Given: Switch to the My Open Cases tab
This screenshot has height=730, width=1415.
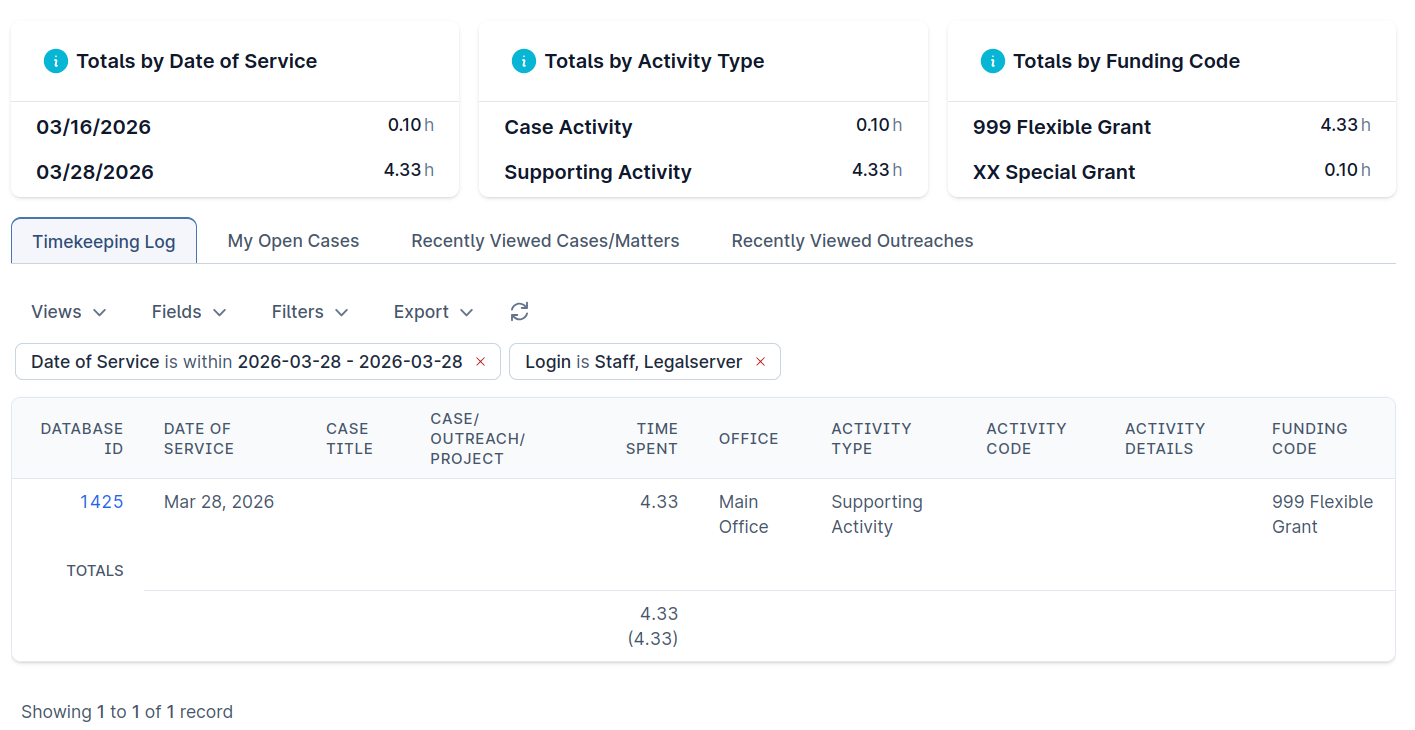Looking at the screenshot, I should (293, 241).
